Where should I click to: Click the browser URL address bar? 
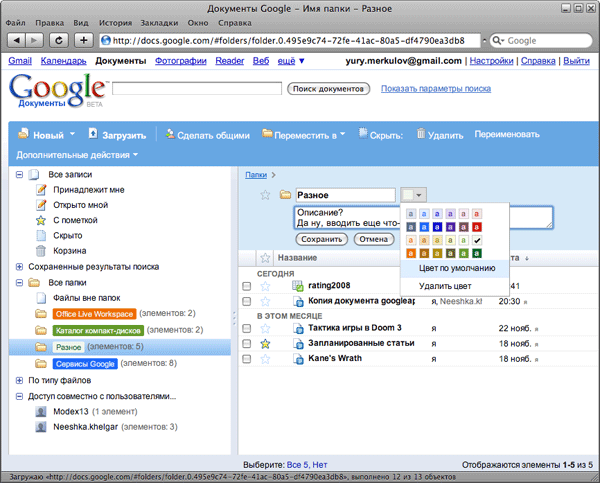point(290,41)
